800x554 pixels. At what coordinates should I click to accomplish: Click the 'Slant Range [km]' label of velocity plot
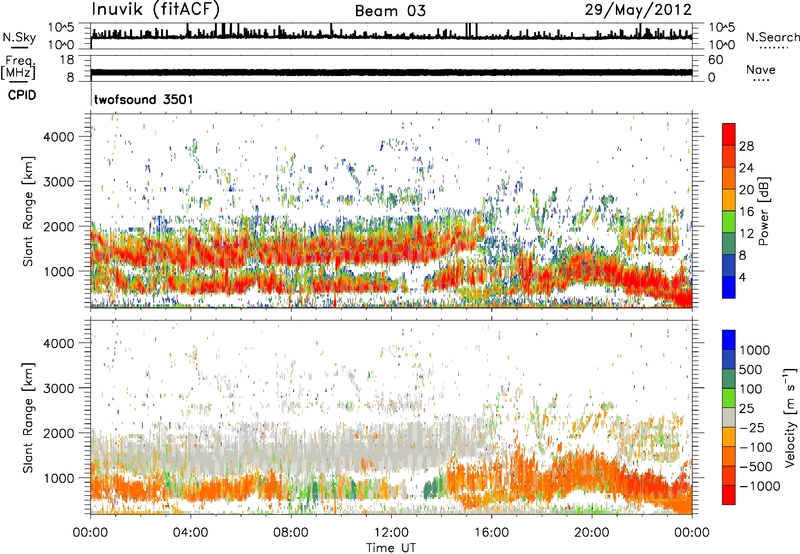click(x=28, y=418)
